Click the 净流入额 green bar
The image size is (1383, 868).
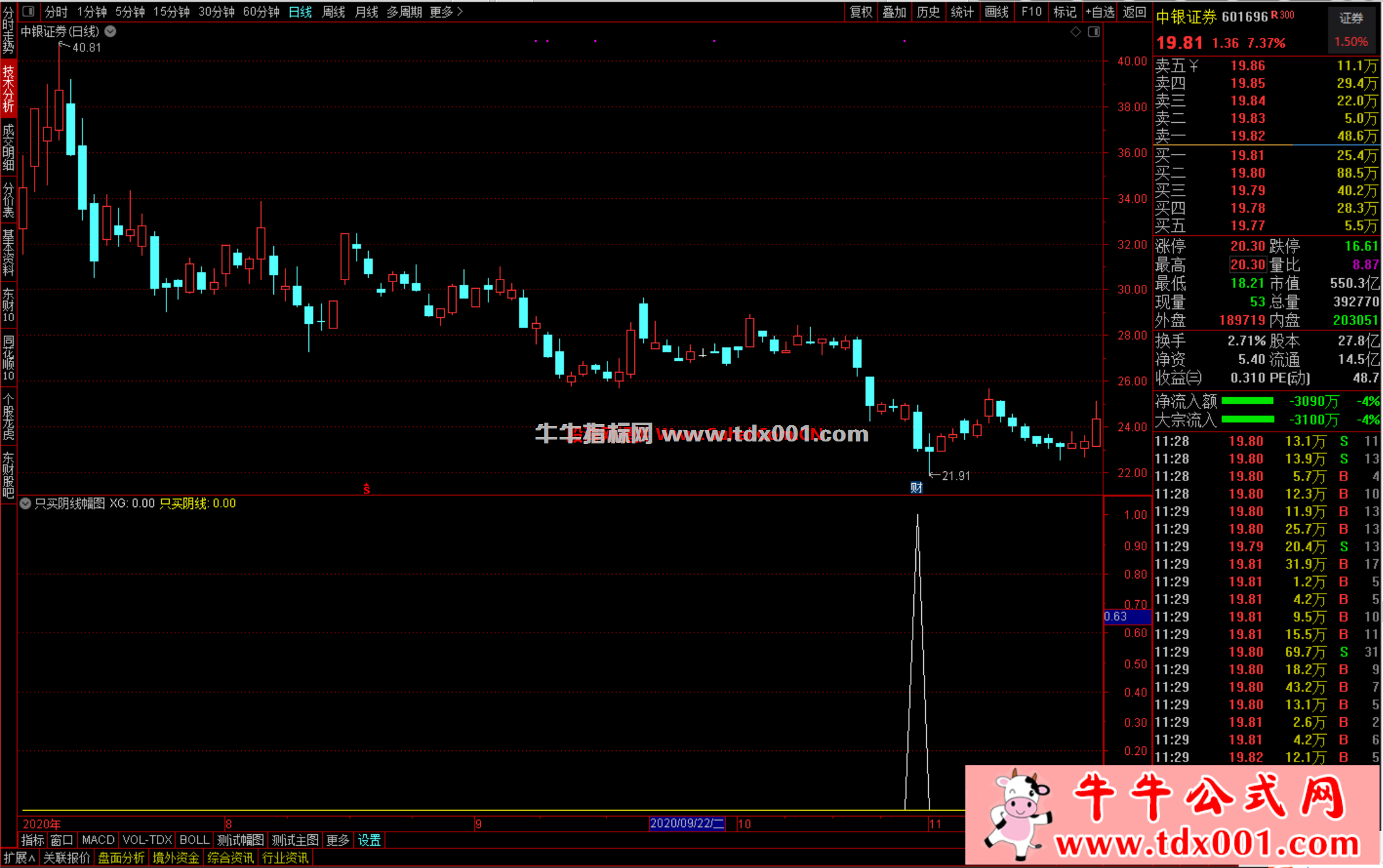[1247, 401]
